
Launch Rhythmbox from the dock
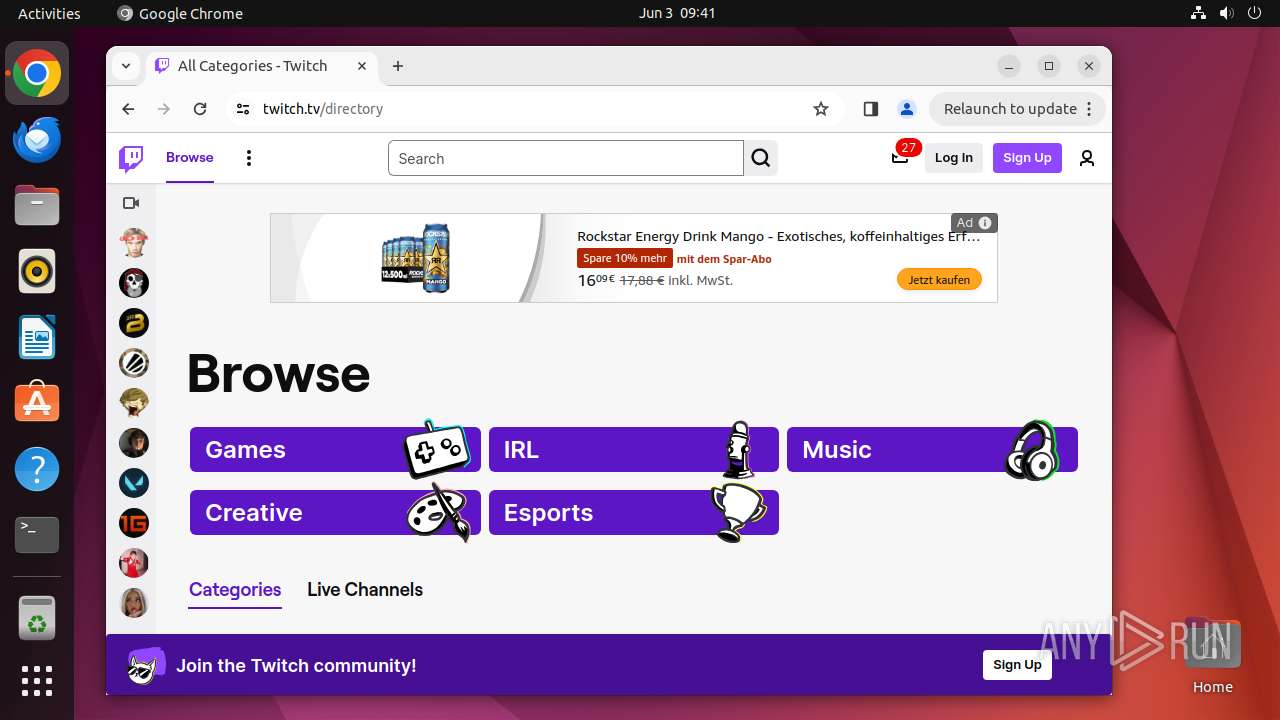tap(37, 271)
